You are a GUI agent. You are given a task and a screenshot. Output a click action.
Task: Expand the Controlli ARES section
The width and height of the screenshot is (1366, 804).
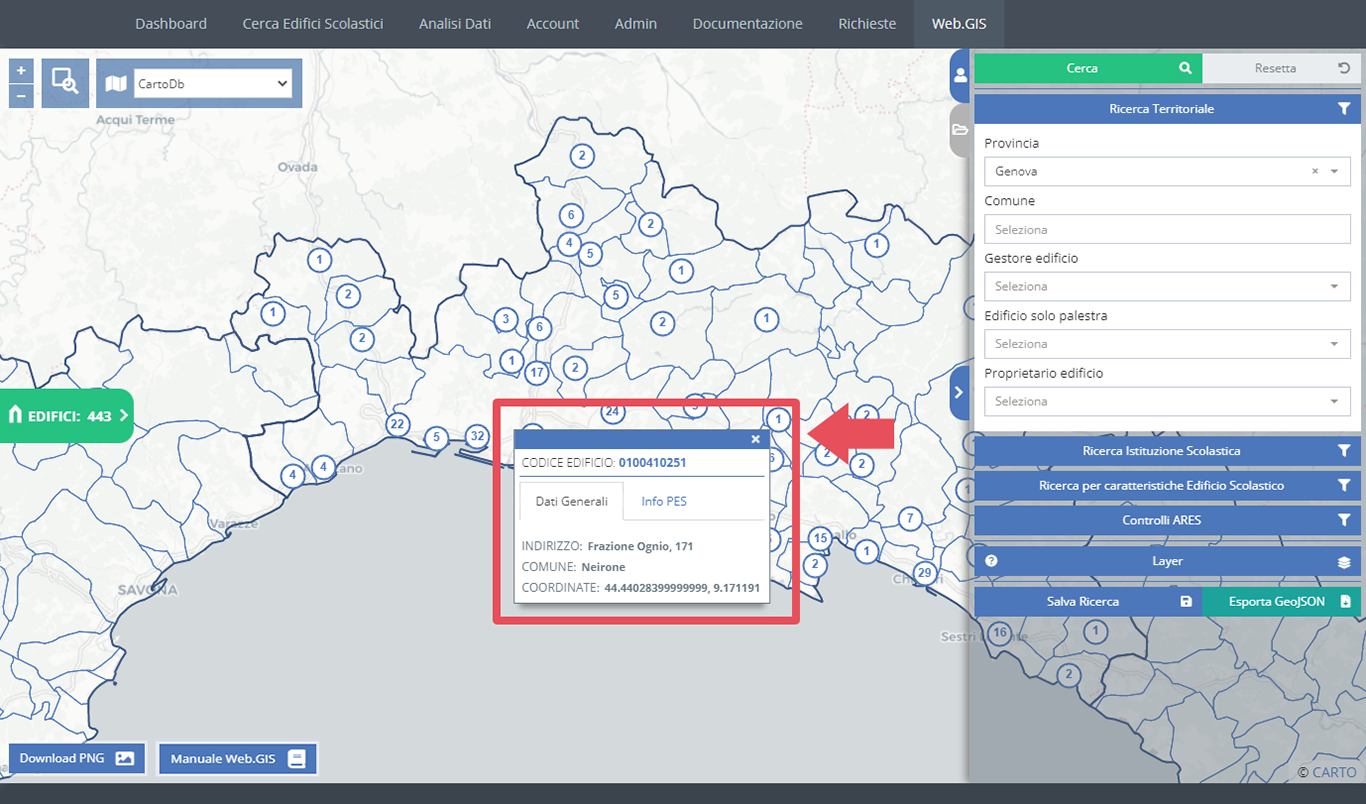[1167, 520]
